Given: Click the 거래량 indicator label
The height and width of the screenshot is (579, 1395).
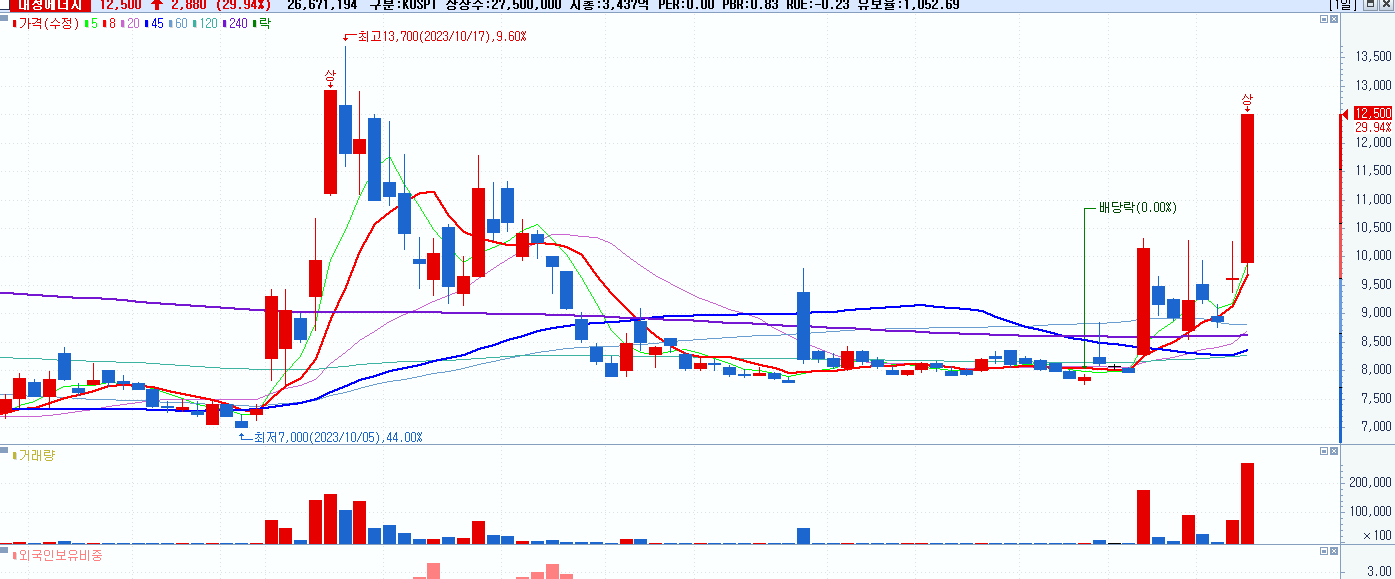Looking at the screenshot, I should point(36,455).
